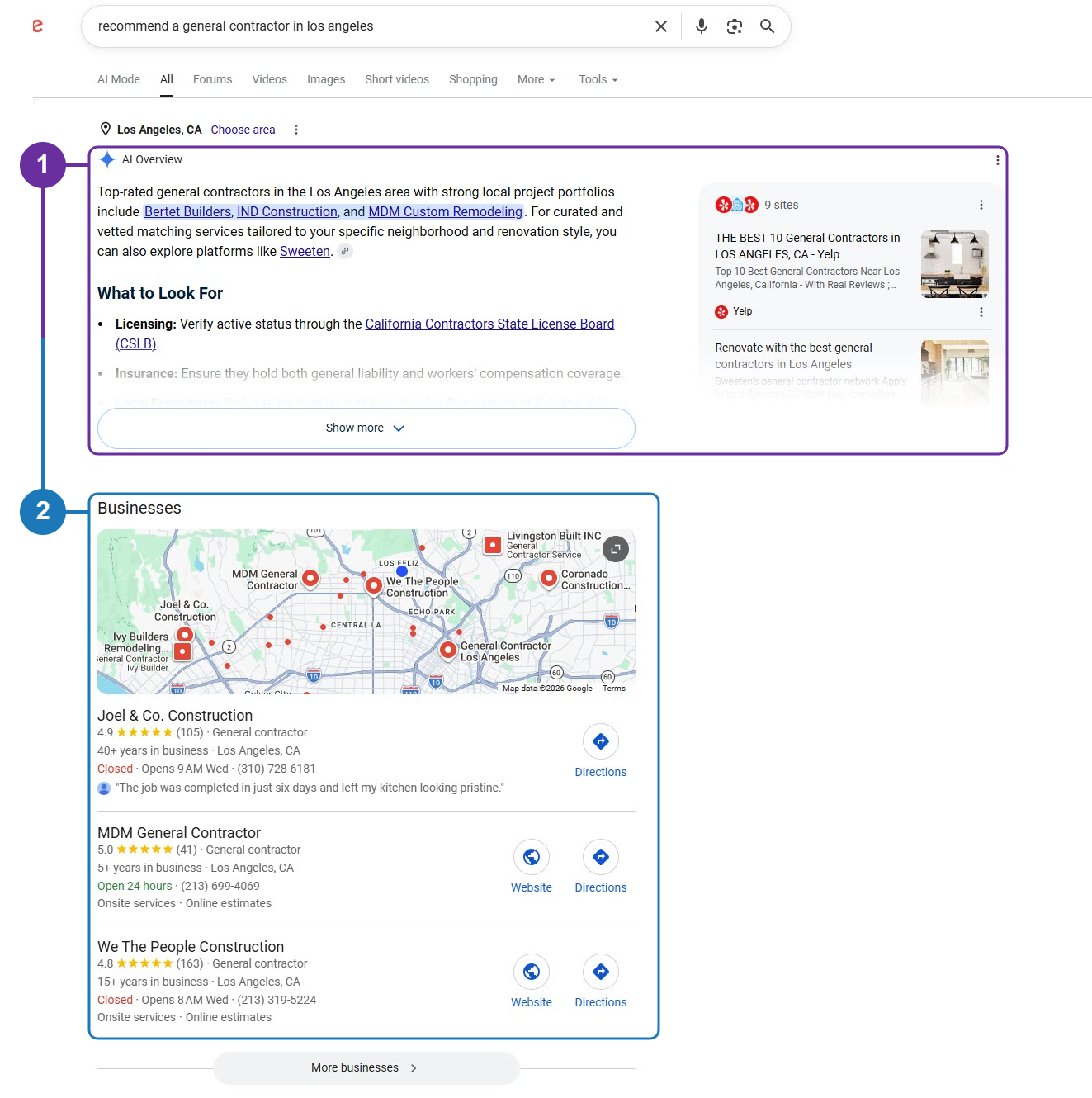
Task: Open the three-dot menu beside 9 sites
Action: [x=981, y=205]
